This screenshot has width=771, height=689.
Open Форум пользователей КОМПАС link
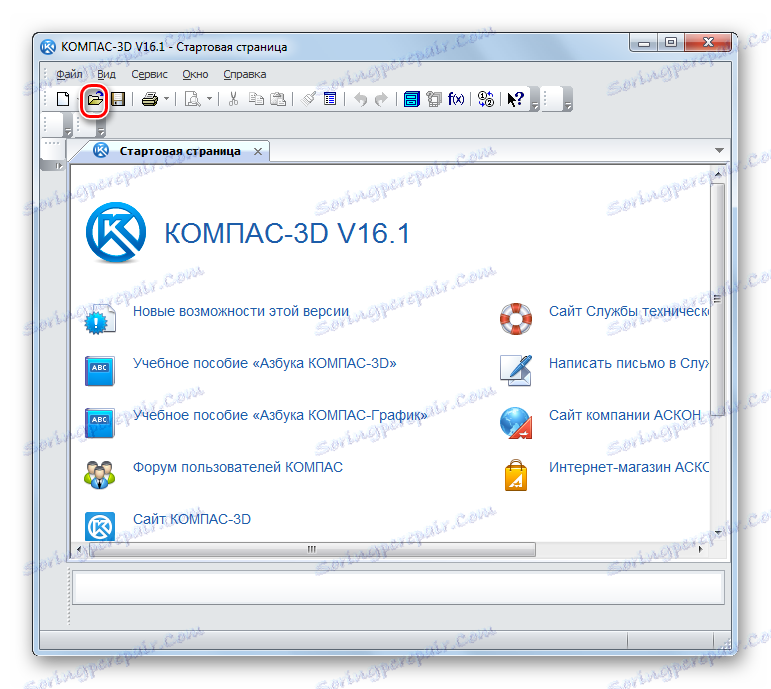point(238,467)
